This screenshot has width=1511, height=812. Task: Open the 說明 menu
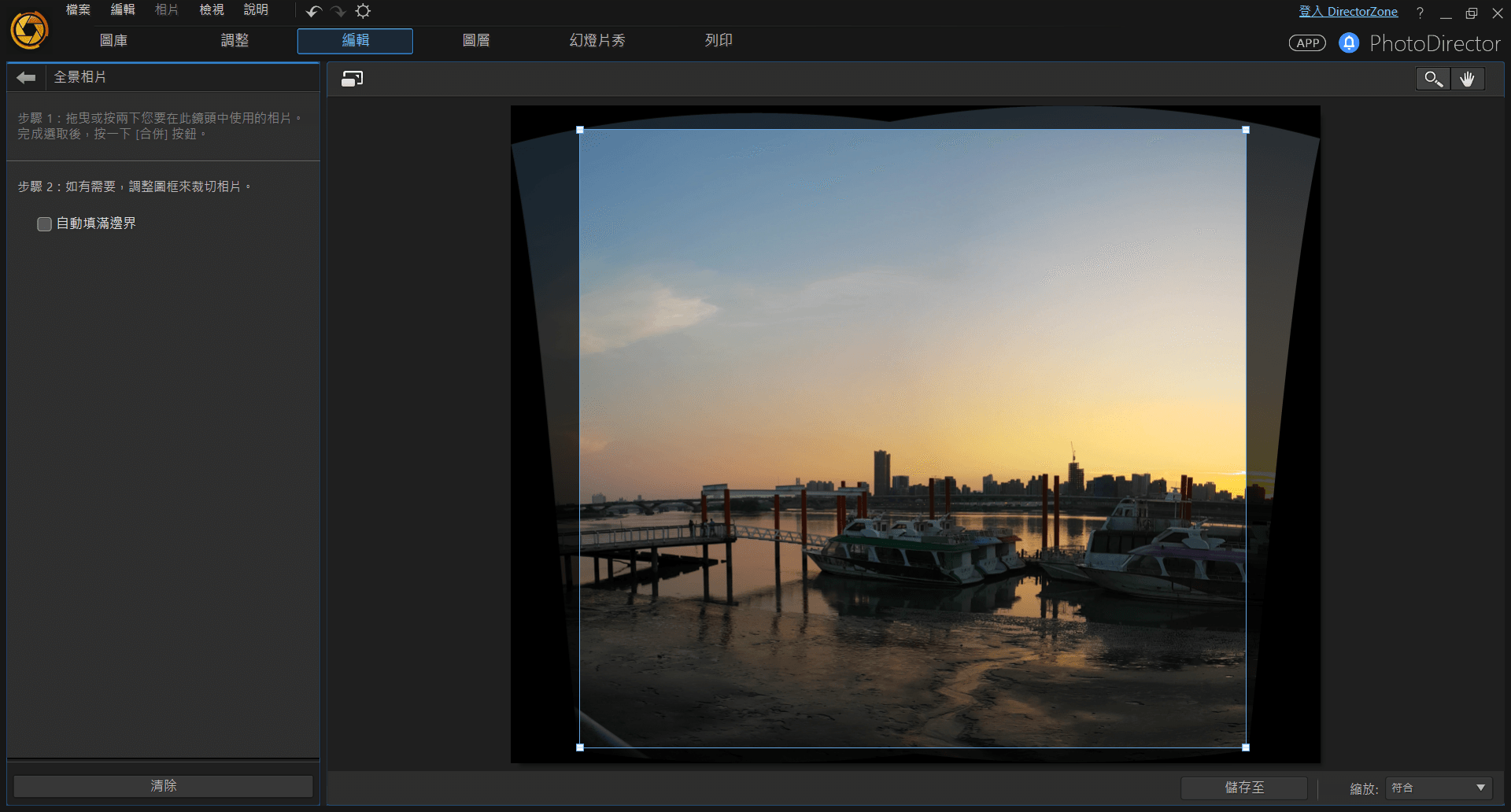click(256, 10)
